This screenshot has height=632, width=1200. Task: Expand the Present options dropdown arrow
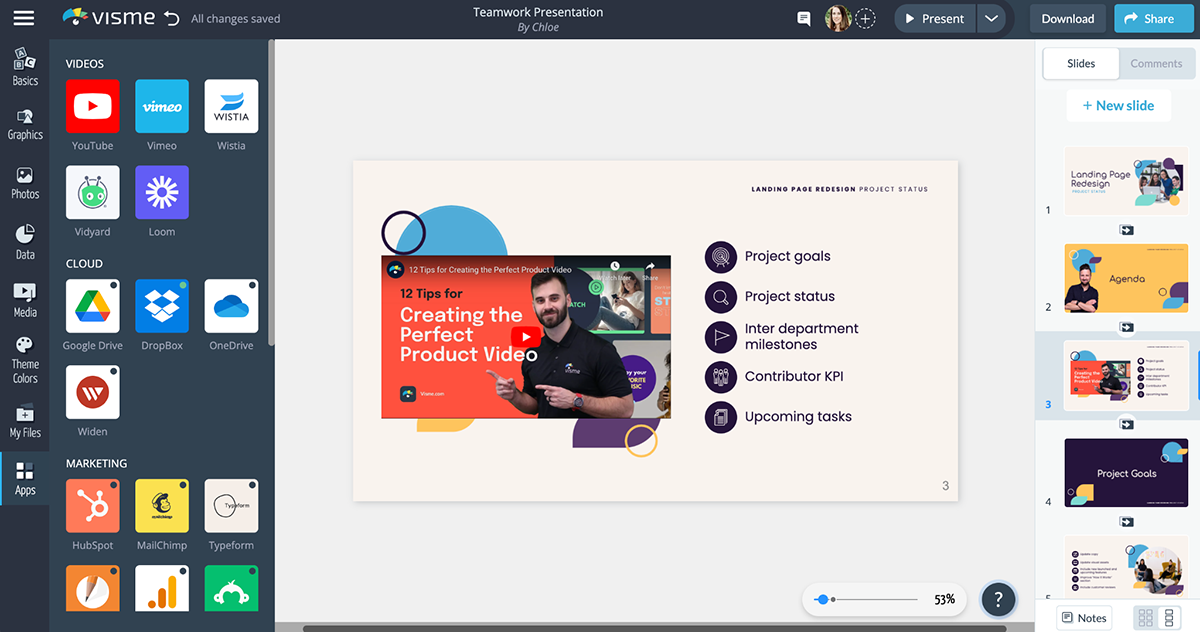[990, 19]
